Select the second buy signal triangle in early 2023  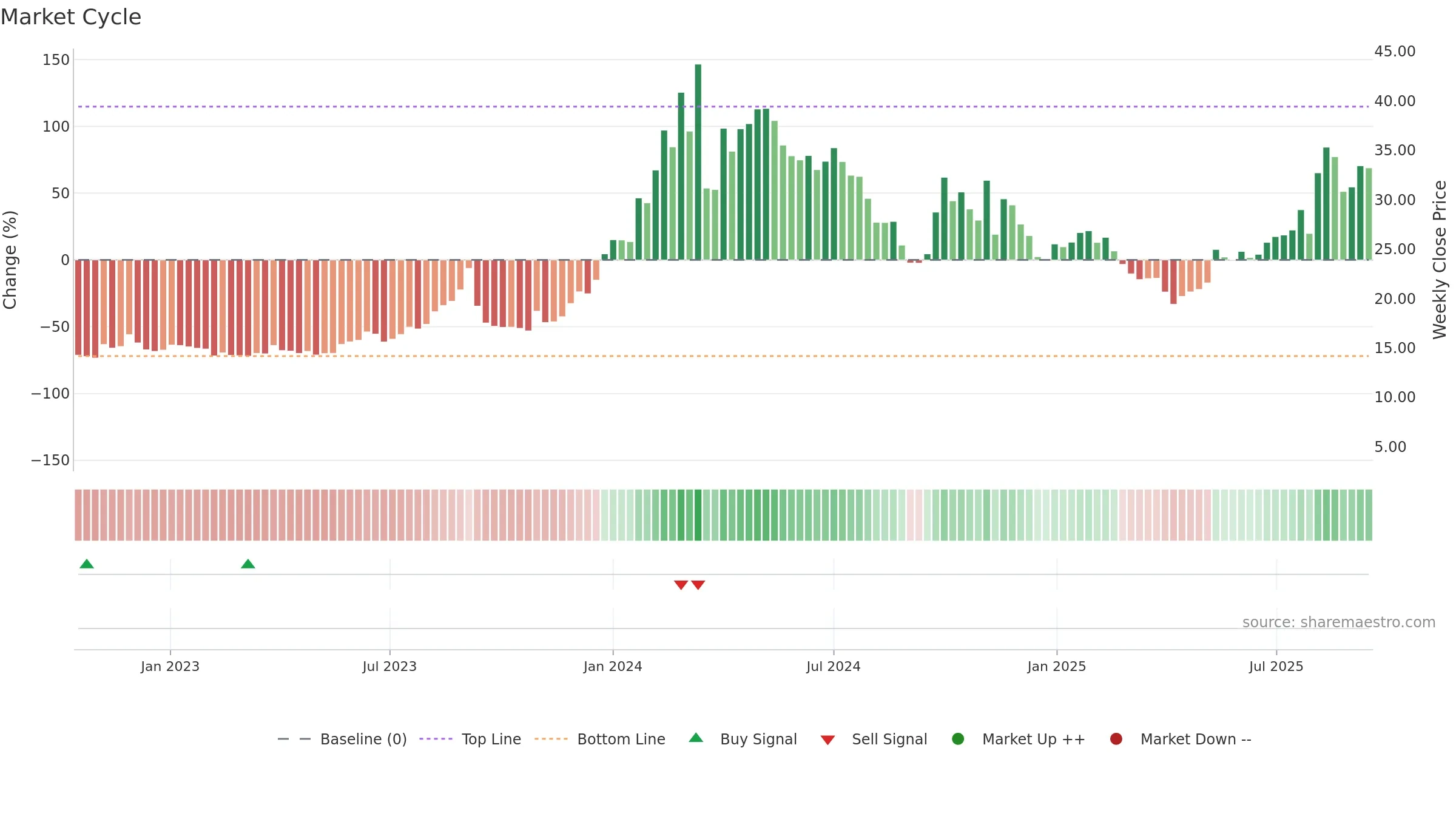248,564
